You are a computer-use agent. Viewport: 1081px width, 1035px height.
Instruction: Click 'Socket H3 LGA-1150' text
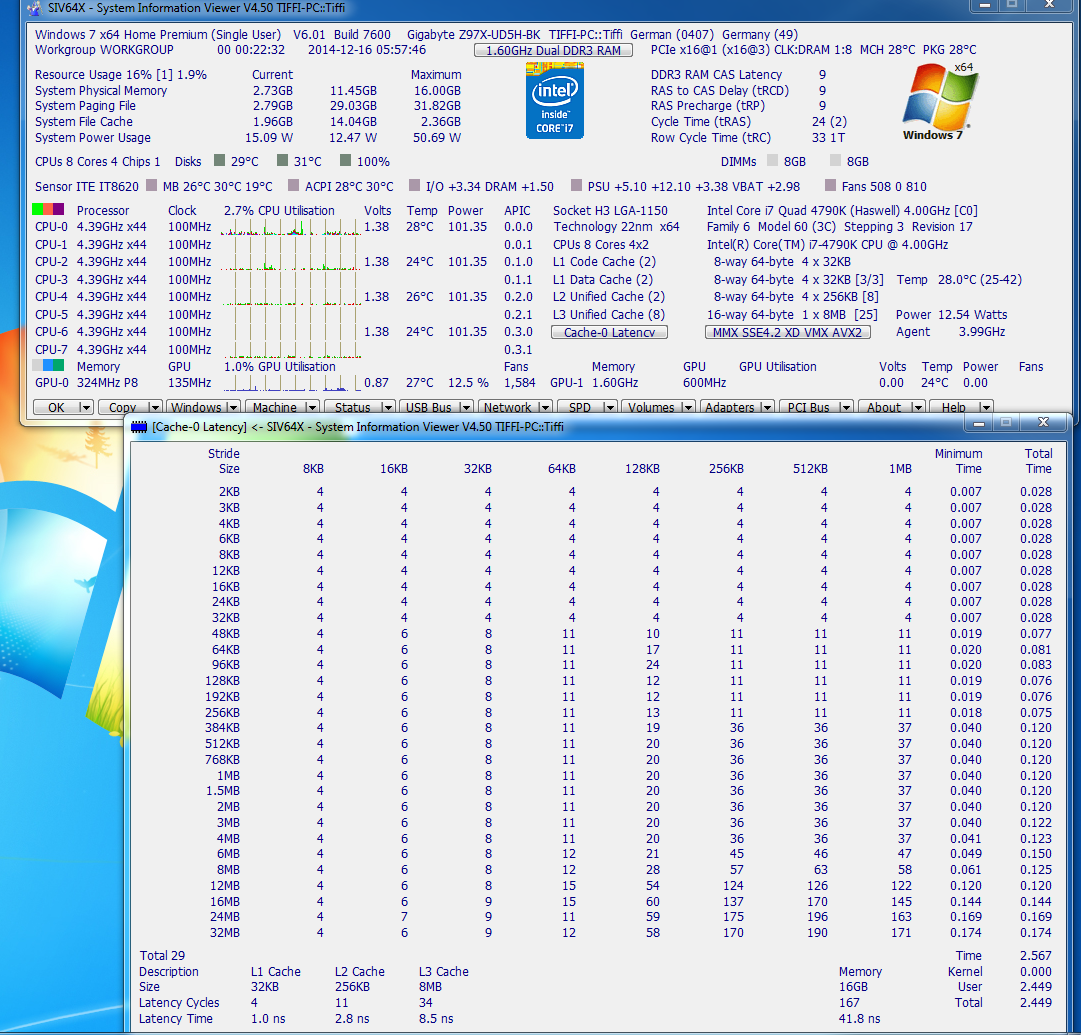[610, 210]
